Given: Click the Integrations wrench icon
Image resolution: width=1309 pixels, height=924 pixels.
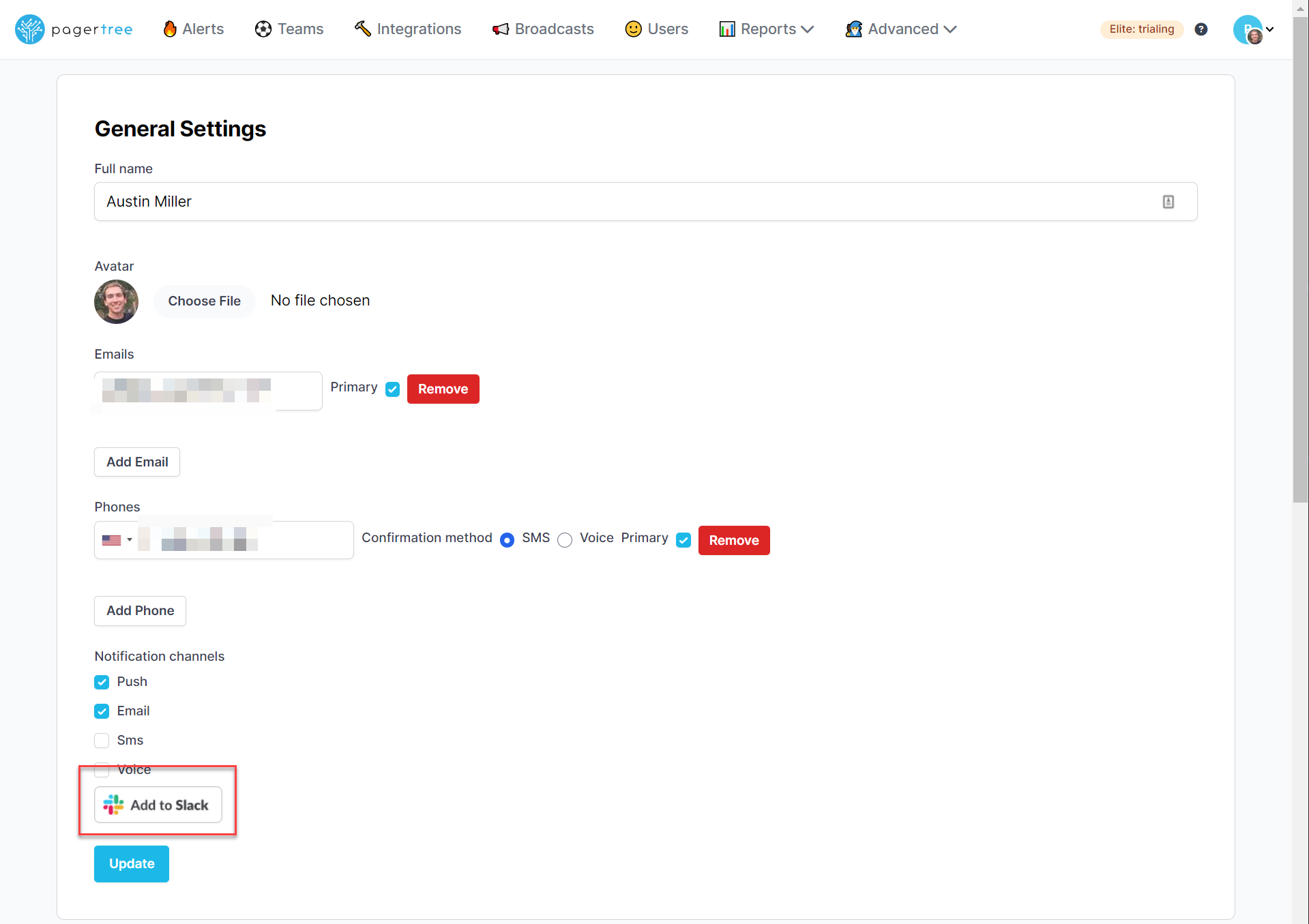Looking at the screenshot, I should (362, 29).
